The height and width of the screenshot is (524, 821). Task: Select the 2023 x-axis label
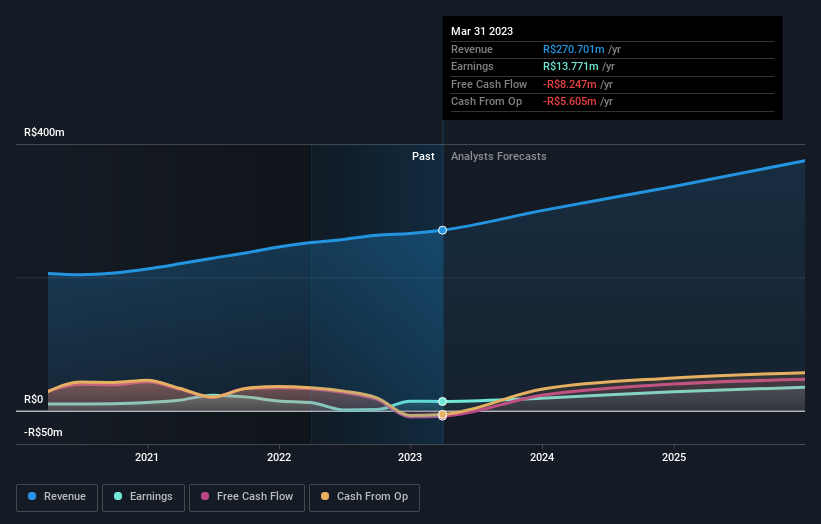click(410, 457)
